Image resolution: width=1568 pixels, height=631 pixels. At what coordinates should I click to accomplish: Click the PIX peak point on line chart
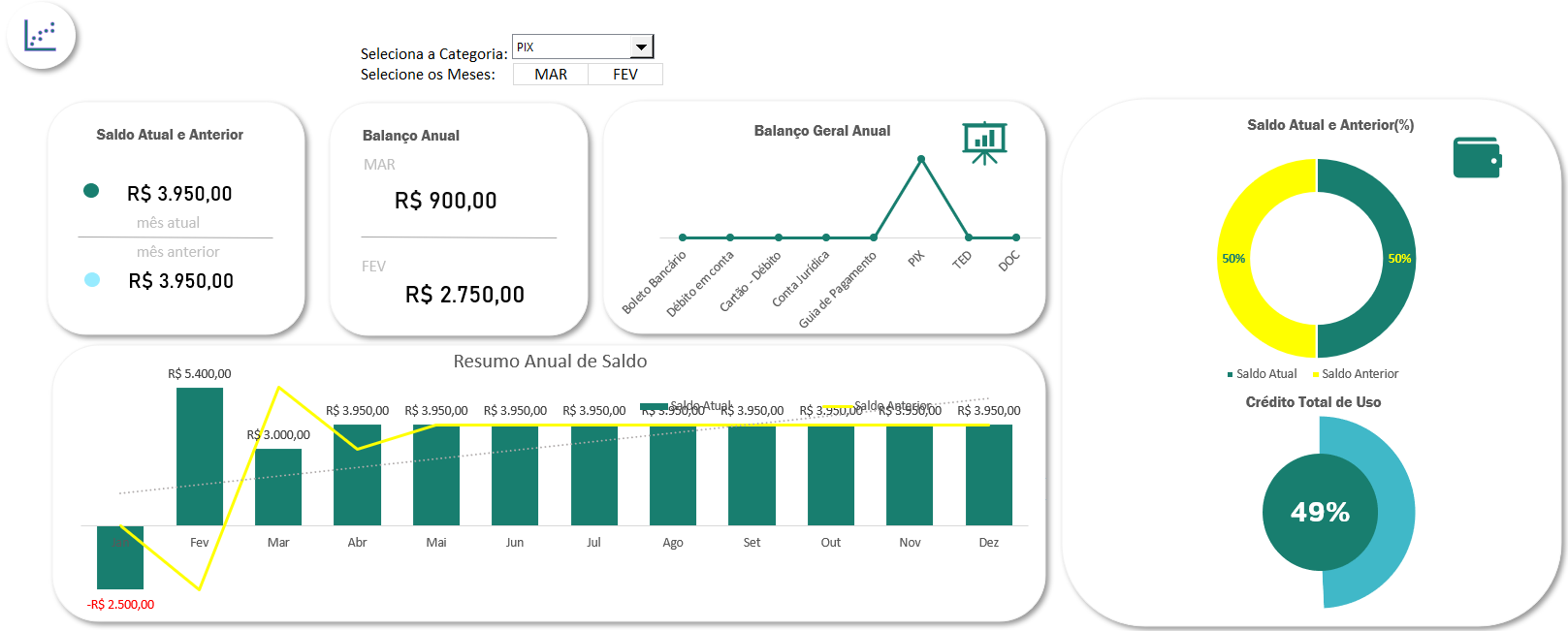[920, 159]
